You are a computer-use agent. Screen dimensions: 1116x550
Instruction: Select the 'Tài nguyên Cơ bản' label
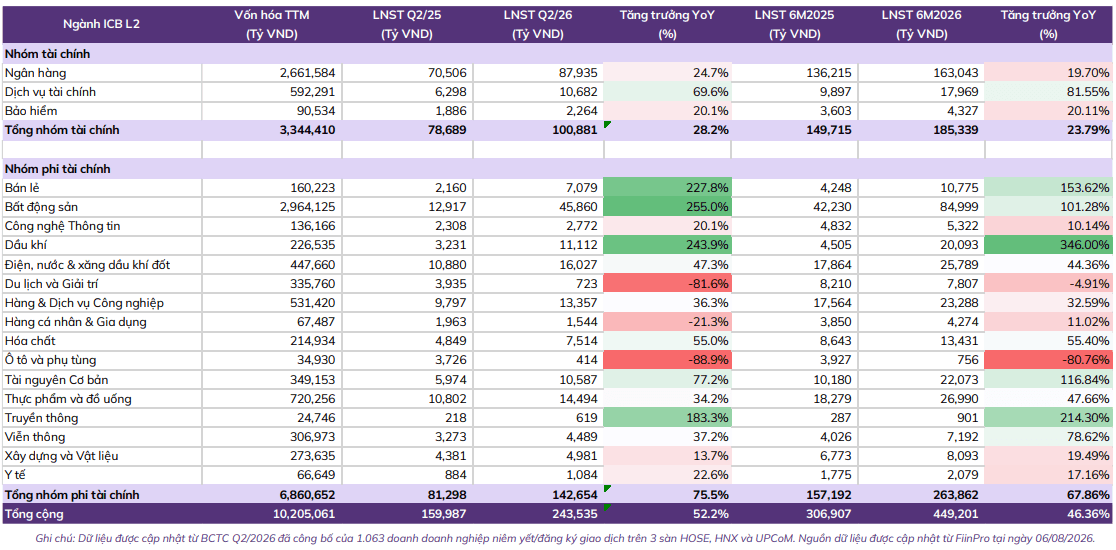(56, 380)
